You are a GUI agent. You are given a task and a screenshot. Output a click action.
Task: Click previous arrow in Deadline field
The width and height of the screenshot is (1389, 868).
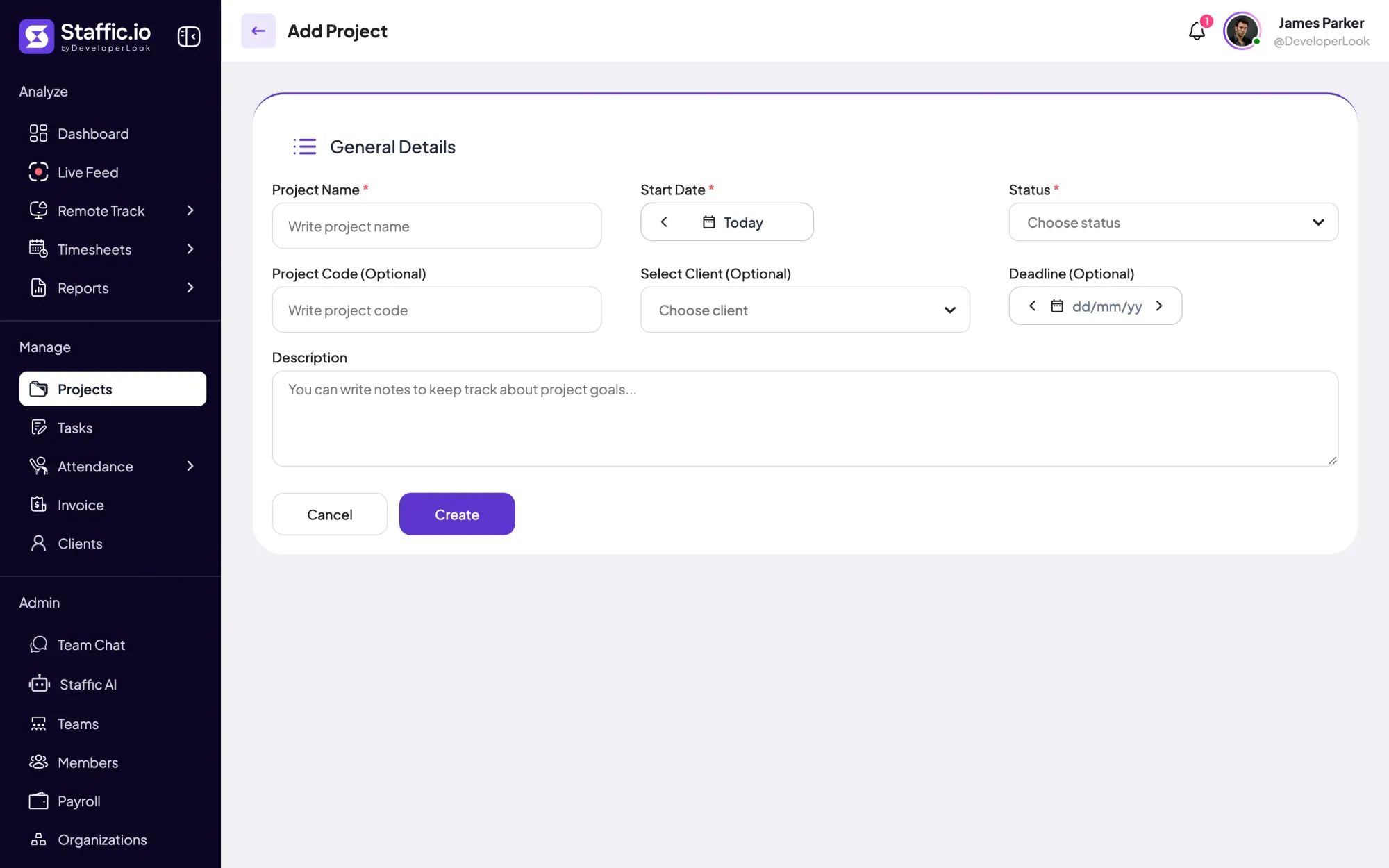pyautogui.click(x=1033, y=306)
